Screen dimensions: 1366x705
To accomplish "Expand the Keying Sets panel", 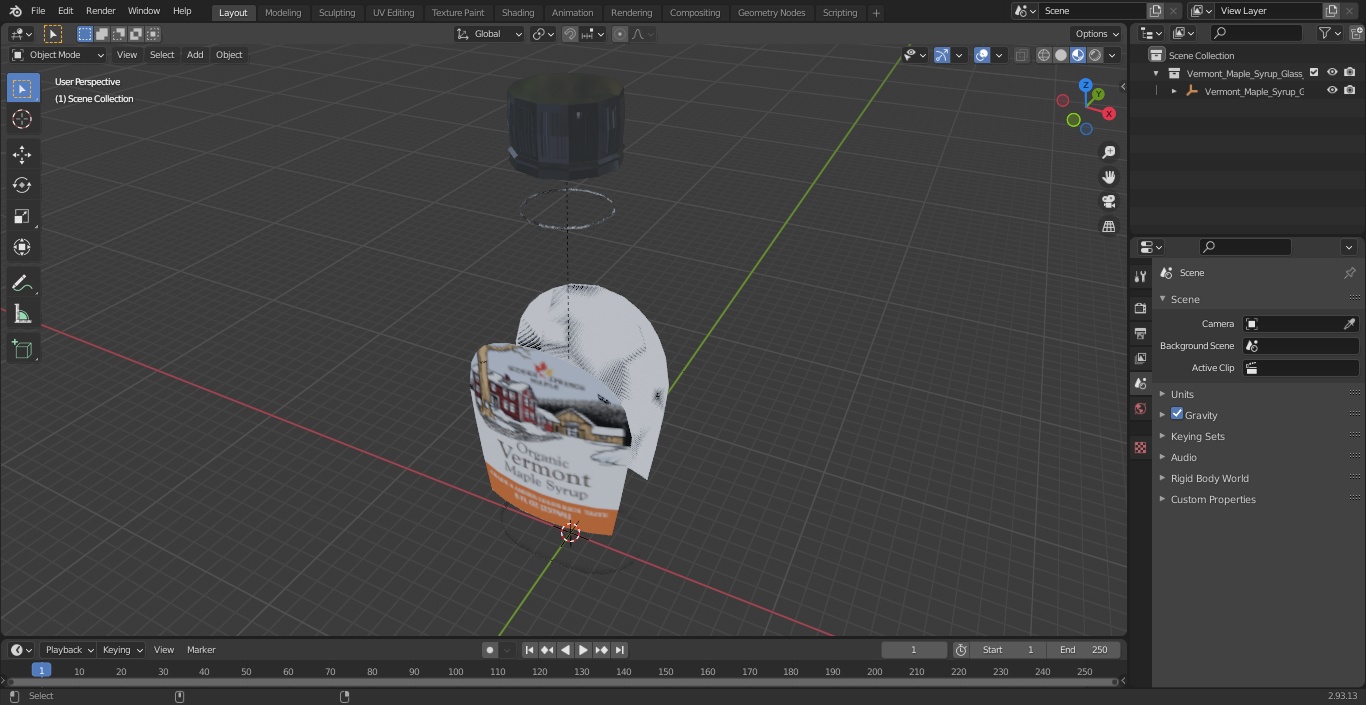I will (x=1197, y=436).
